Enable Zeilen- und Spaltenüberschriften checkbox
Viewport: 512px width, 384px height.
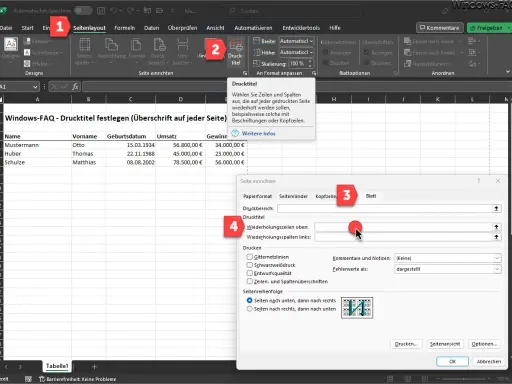coord(249,281)
